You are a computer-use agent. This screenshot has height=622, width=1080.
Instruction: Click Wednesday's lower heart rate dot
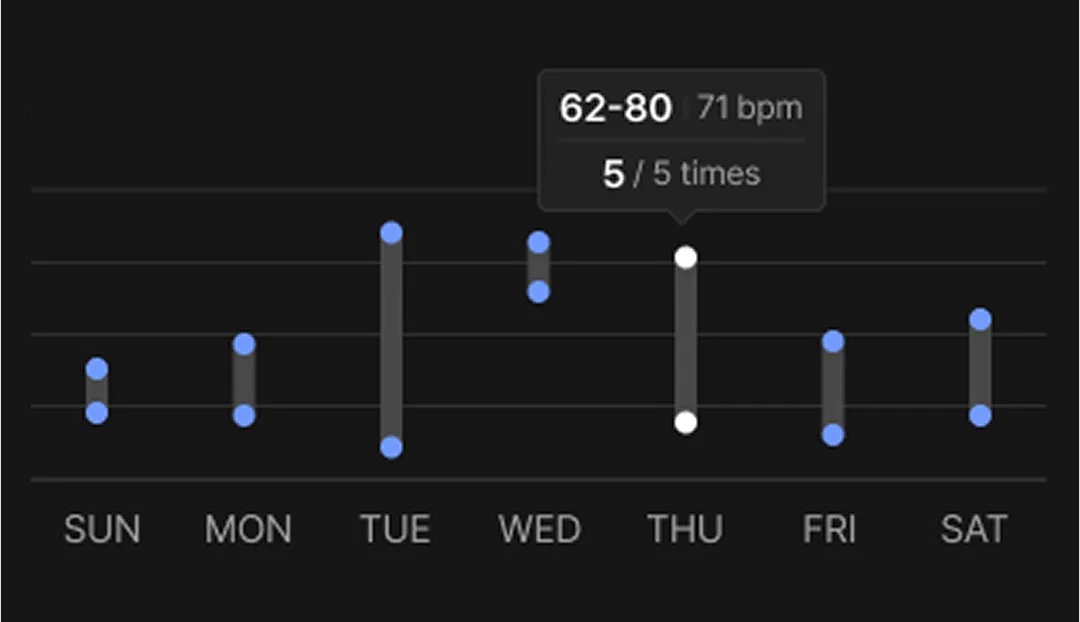tap(538, 291)
